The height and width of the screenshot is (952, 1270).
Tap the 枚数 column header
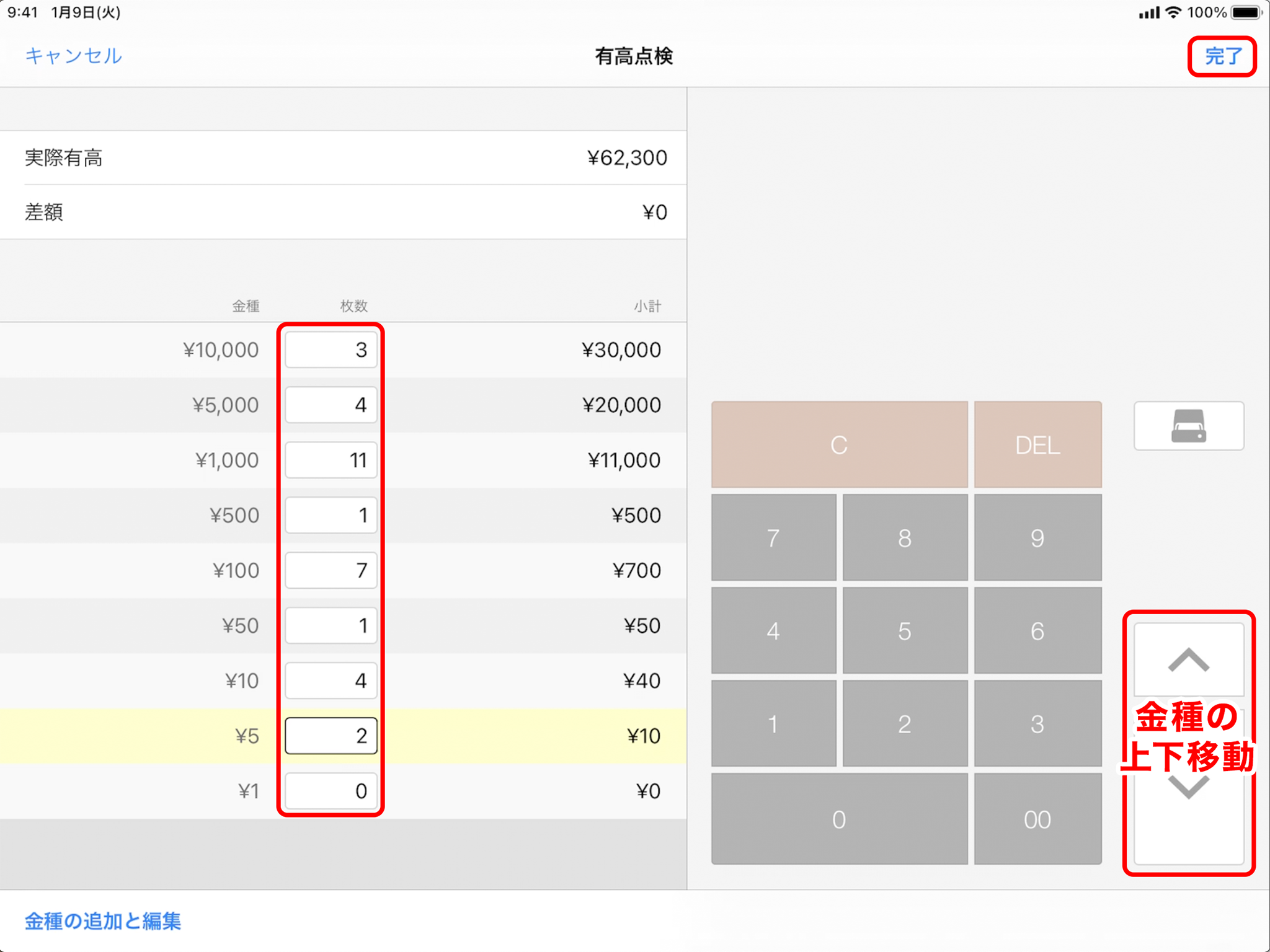354,306
